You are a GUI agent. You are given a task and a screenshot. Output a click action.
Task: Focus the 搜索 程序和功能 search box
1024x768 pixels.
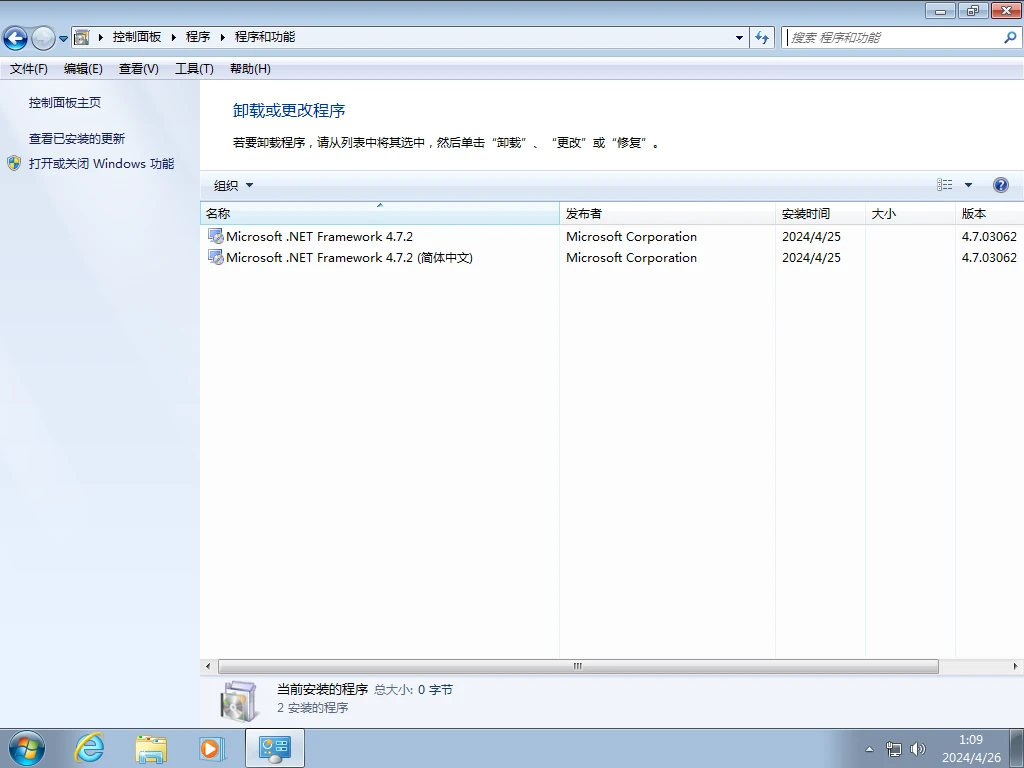(x=893, y=38)
